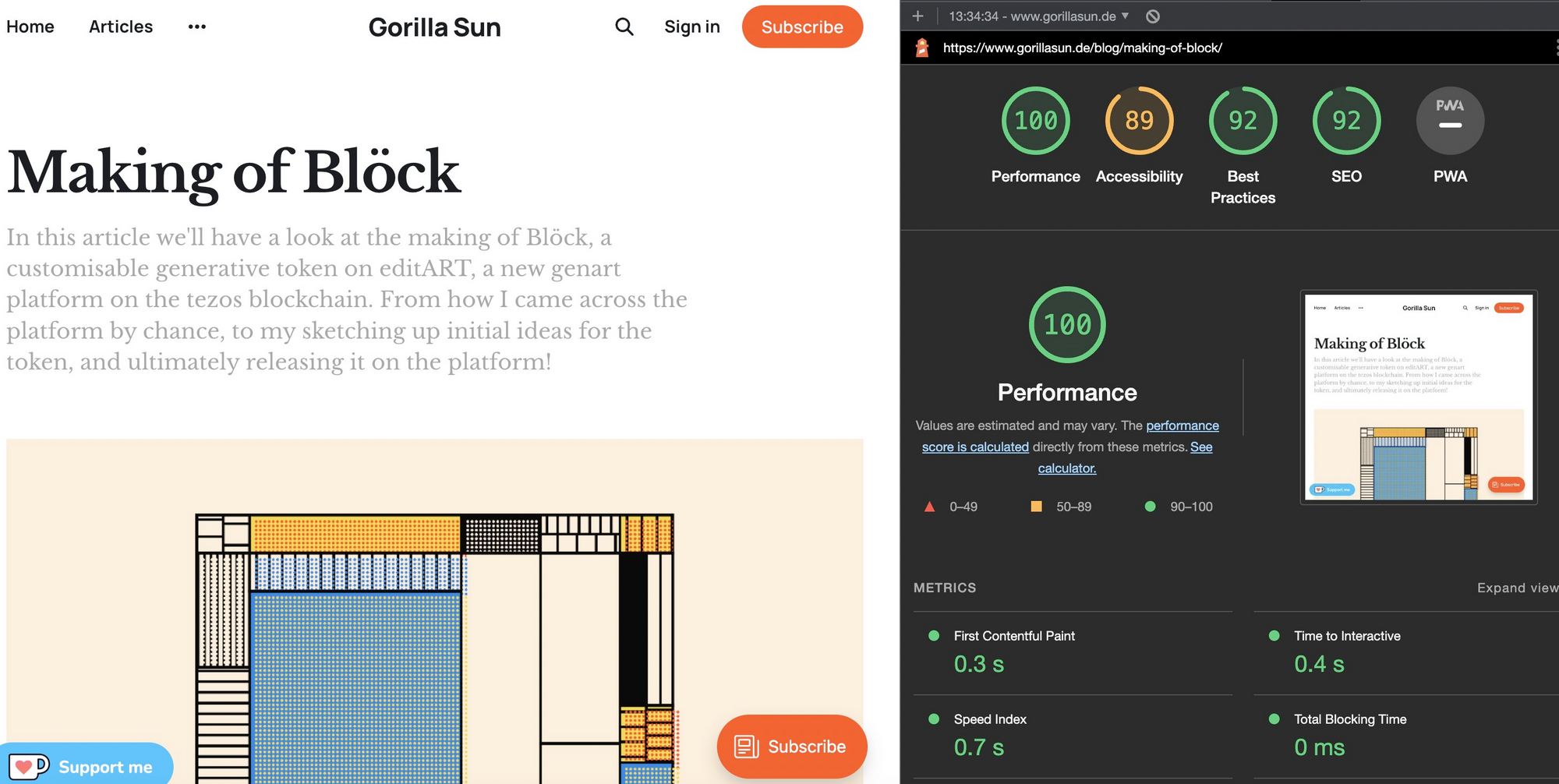Image resolution: width=1559 pixels, height=784 pixels.
Task: Open the search magnifier on Gorilla Sun
Action: [x=624, y=26]
